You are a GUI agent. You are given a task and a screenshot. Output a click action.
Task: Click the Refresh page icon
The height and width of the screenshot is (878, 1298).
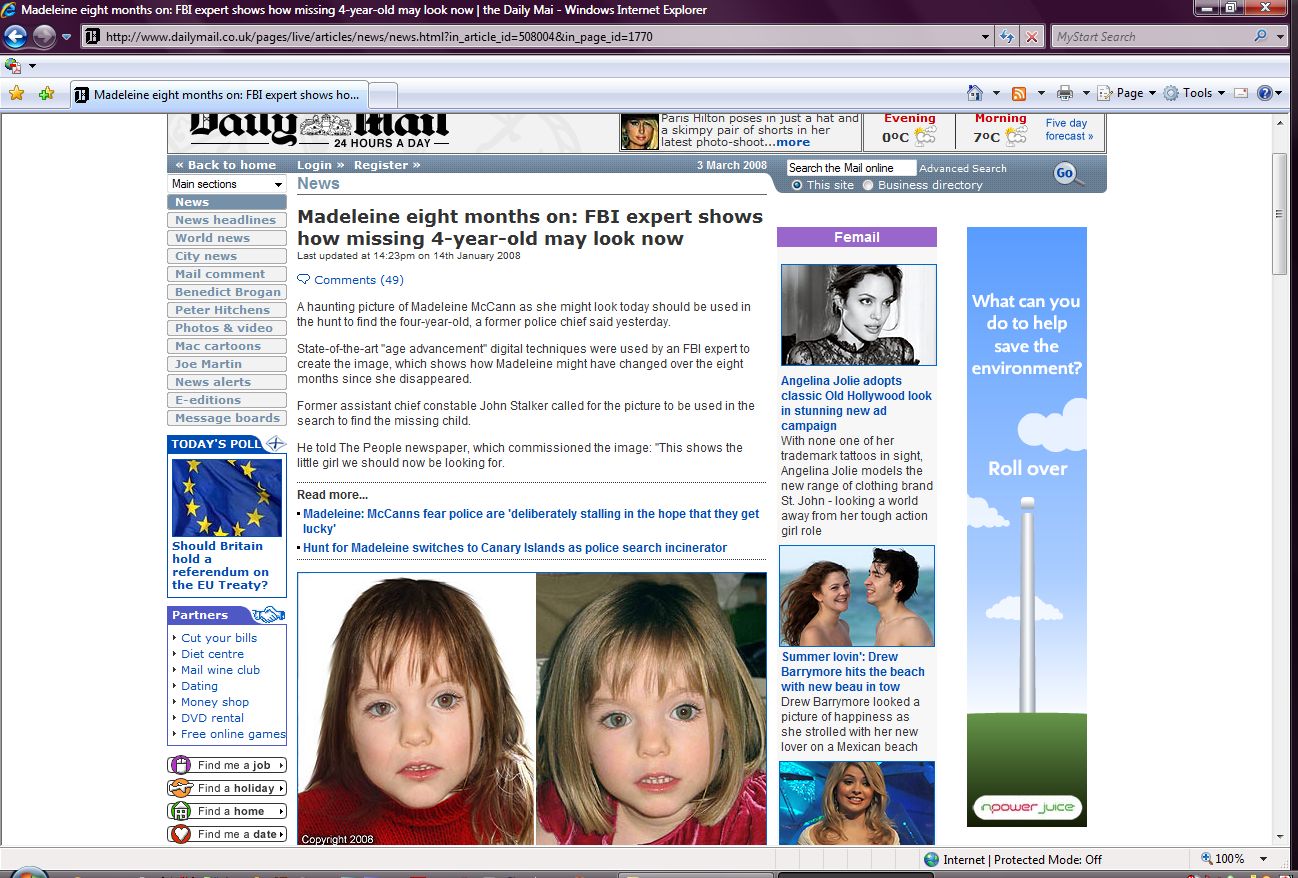pyautogui.click(x=1008, y=37)
